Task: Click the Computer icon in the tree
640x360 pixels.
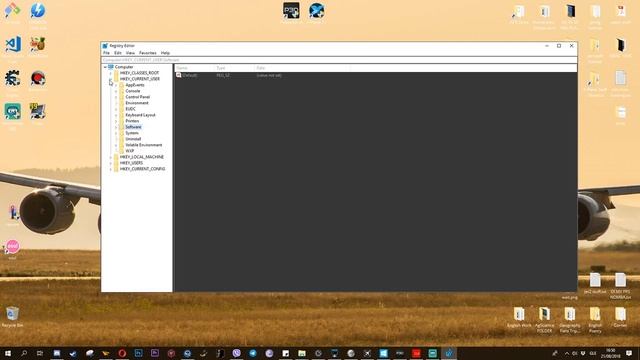Action: [111, 67]
